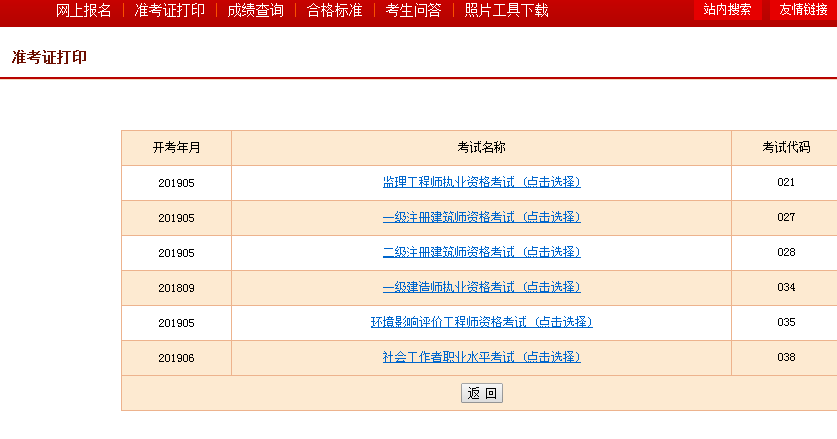Click the 站内搜索 button
The height and width of the screenshot is (439, 837).
pos(727,10)
